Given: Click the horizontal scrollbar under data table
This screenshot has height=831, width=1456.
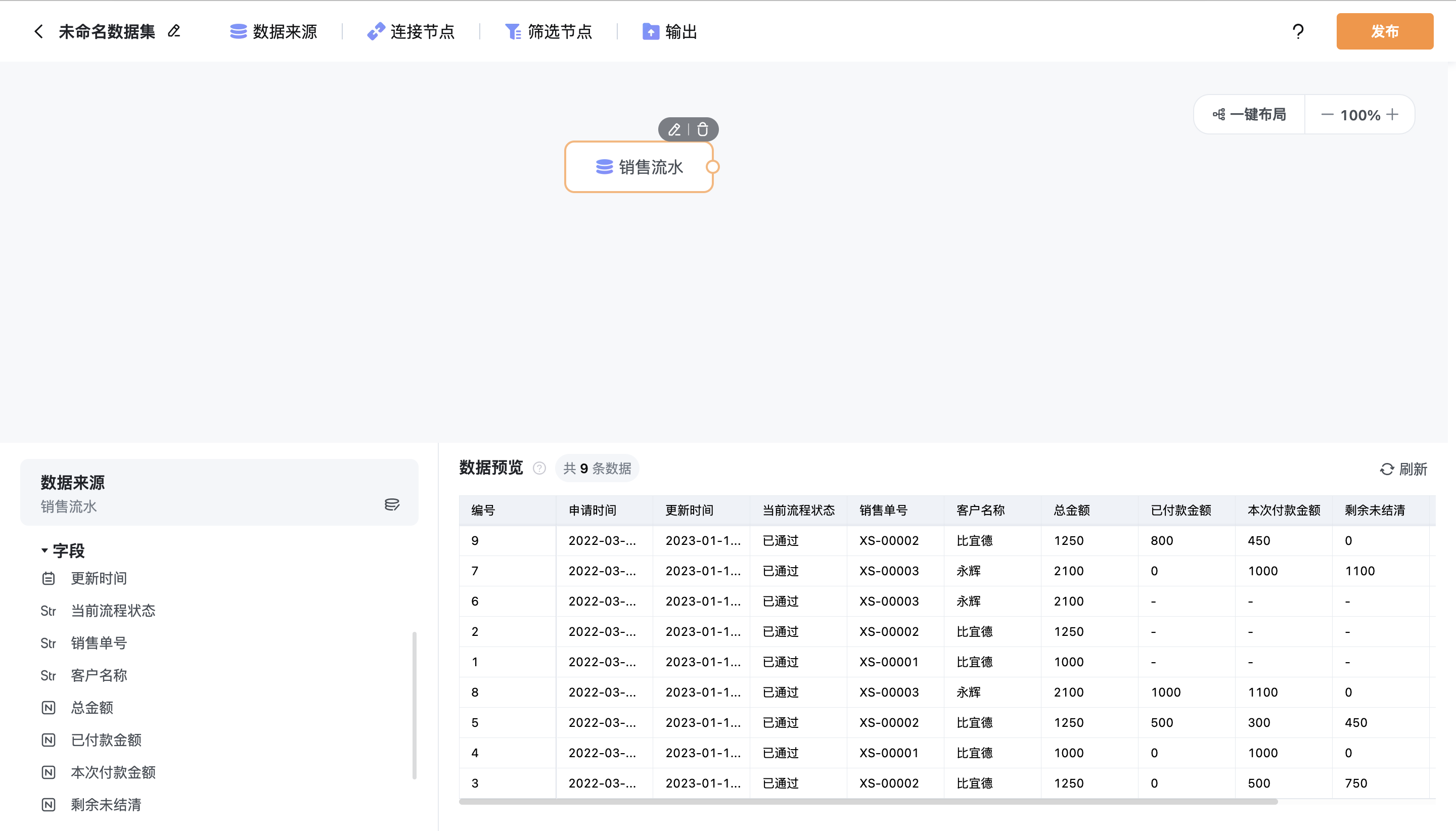Looking at the screenshot, I should point(868,801).
